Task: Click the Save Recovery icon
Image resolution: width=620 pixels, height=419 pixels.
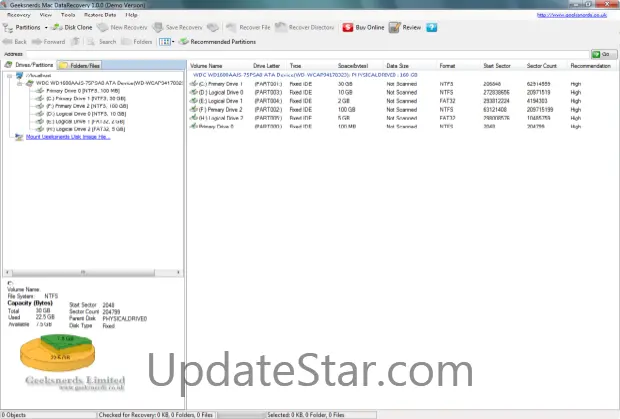Action: click(158, 27)
